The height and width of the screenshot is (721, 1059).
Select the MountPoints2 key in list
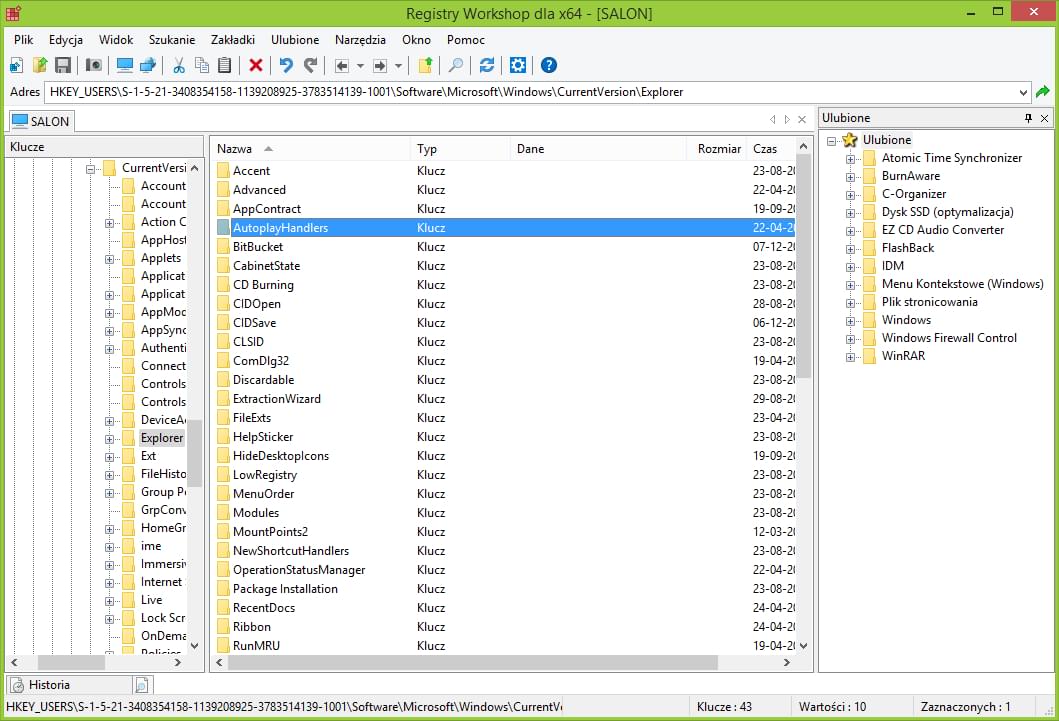coord(270,532)
